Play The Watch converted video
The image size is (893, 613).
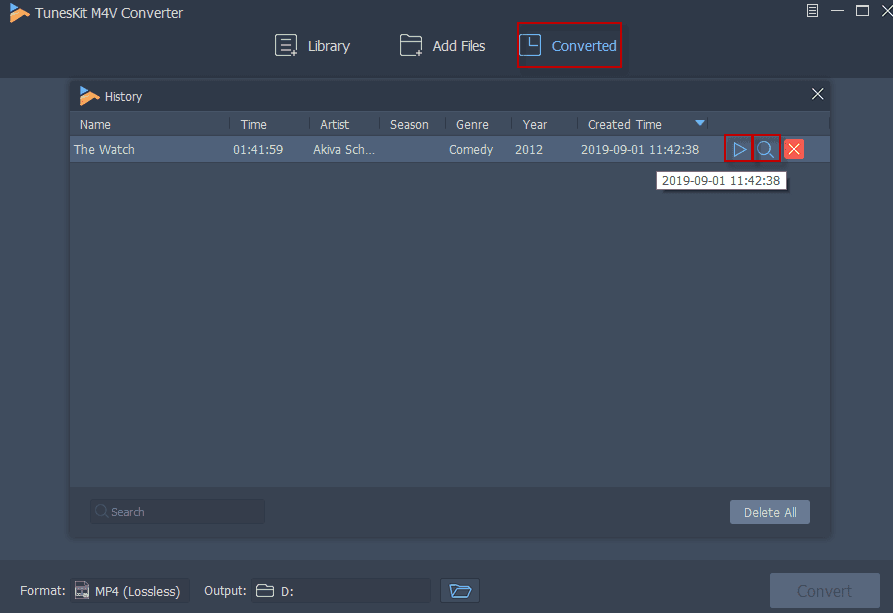tap(739, 149)
